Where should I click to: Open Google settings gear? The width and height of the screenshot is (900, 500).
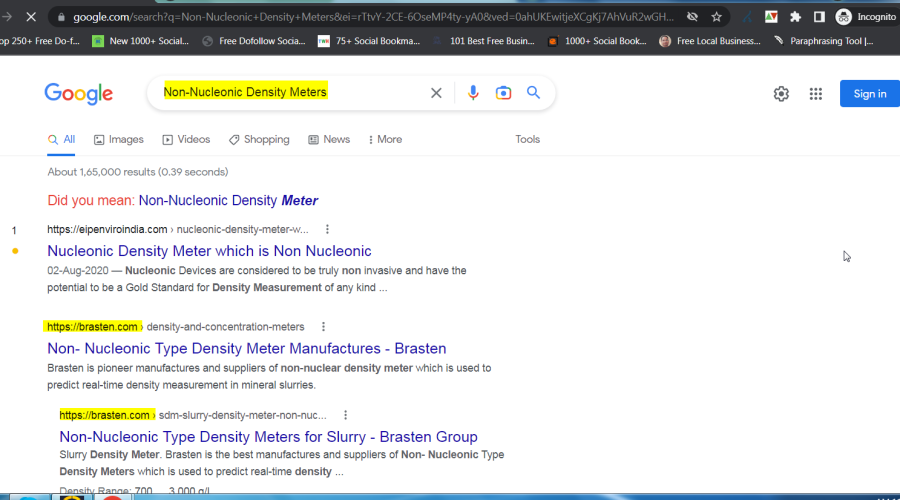click(x=781, y=94)
